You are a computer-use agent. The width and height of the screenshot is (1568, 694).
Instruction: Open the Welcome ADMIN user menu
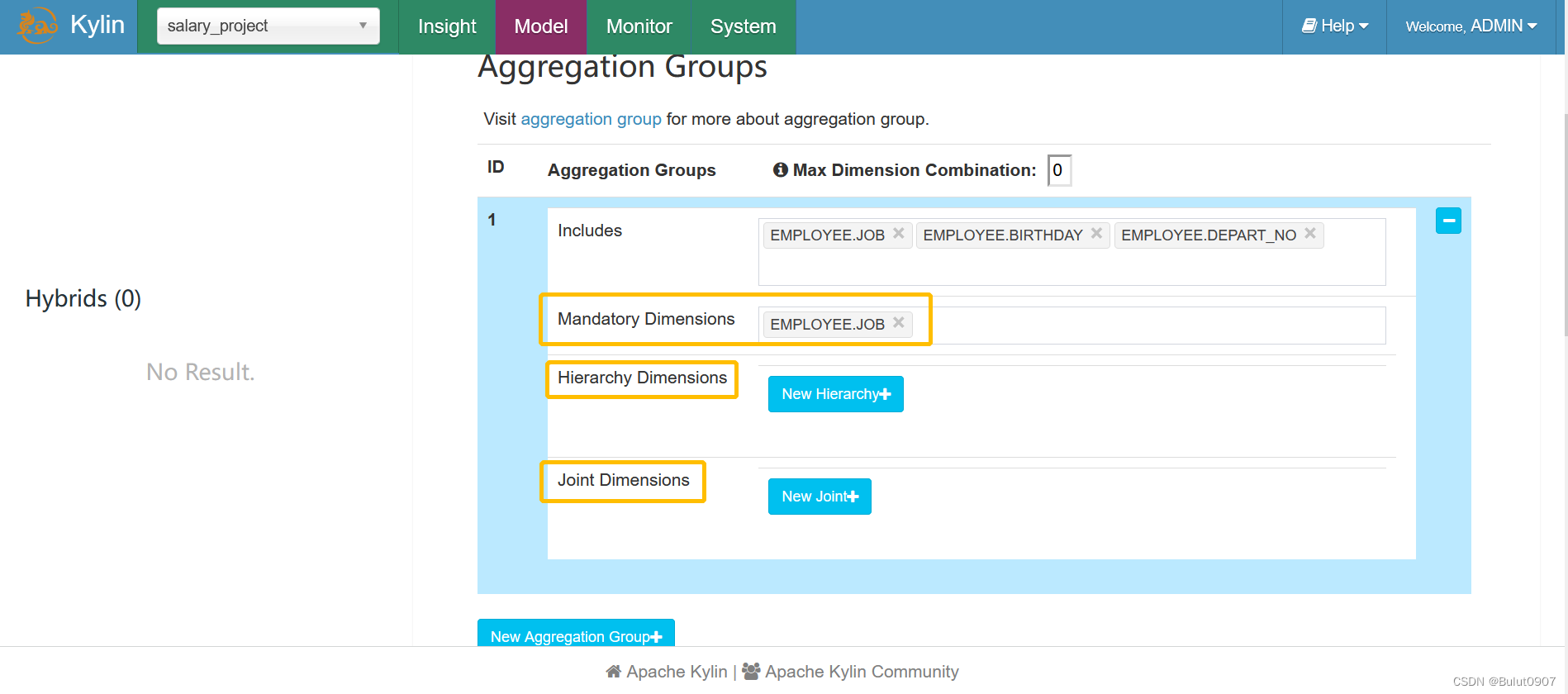pos(1471,26)
